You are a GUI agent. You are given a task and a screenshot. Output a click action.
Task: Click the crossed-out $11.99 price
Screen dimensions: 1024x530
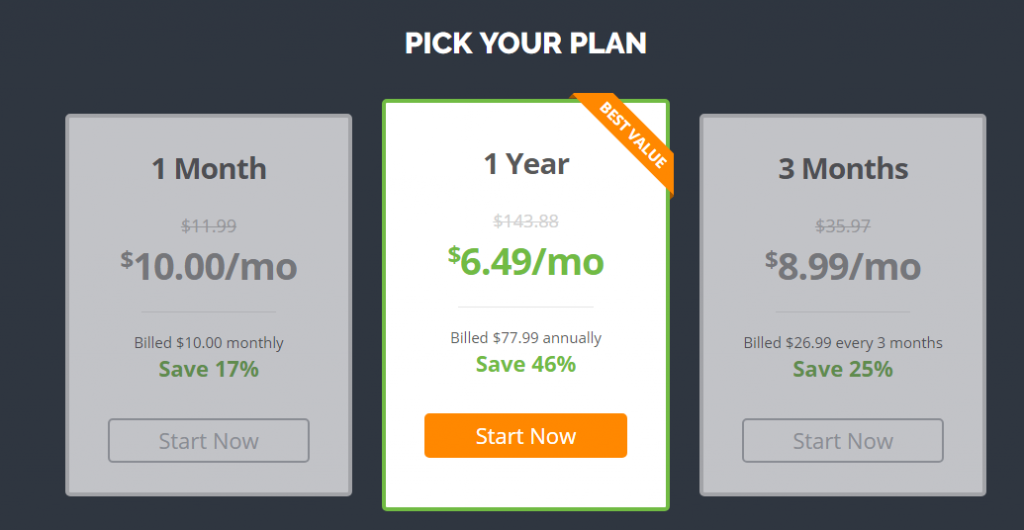click(209, 226)
